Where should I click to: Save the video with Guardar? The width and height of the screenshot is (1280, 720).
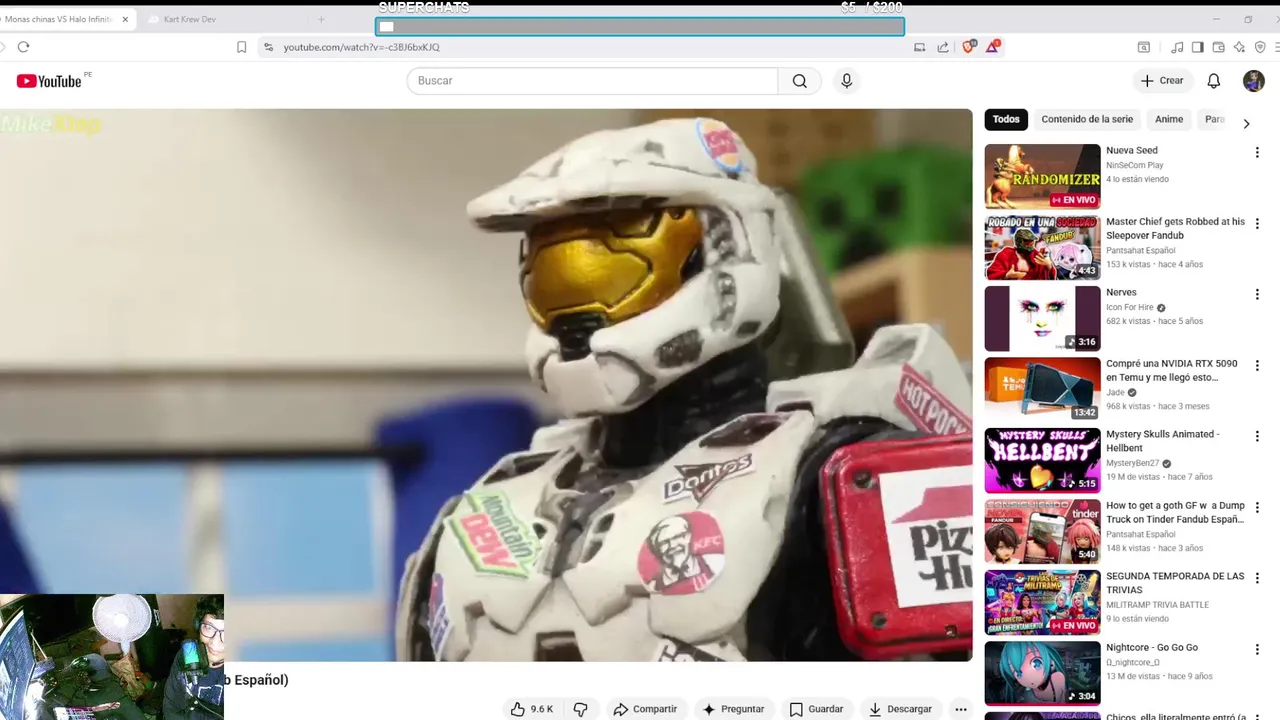tap(816, 709)
